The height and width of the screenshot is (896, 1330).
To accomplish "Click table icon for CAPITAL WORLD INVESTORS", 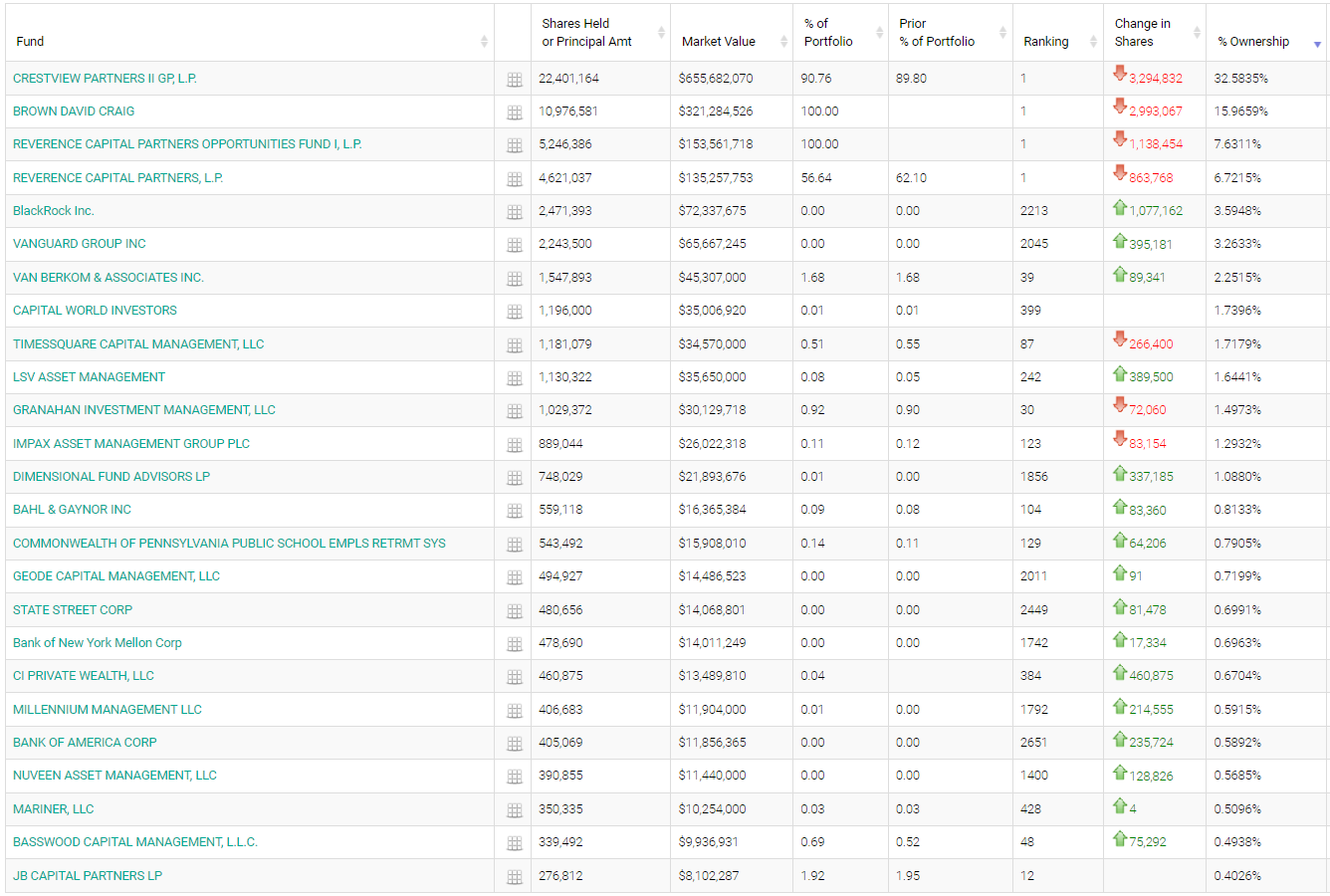I will click(515, 312).
